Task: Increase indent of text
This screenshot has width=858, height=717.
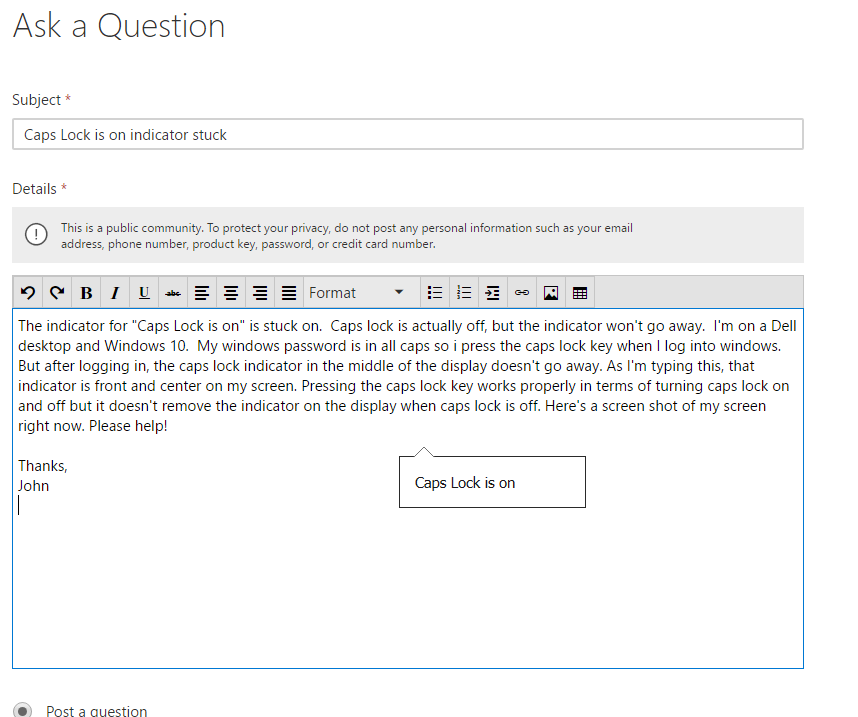Action: click(x=493, y=293)
